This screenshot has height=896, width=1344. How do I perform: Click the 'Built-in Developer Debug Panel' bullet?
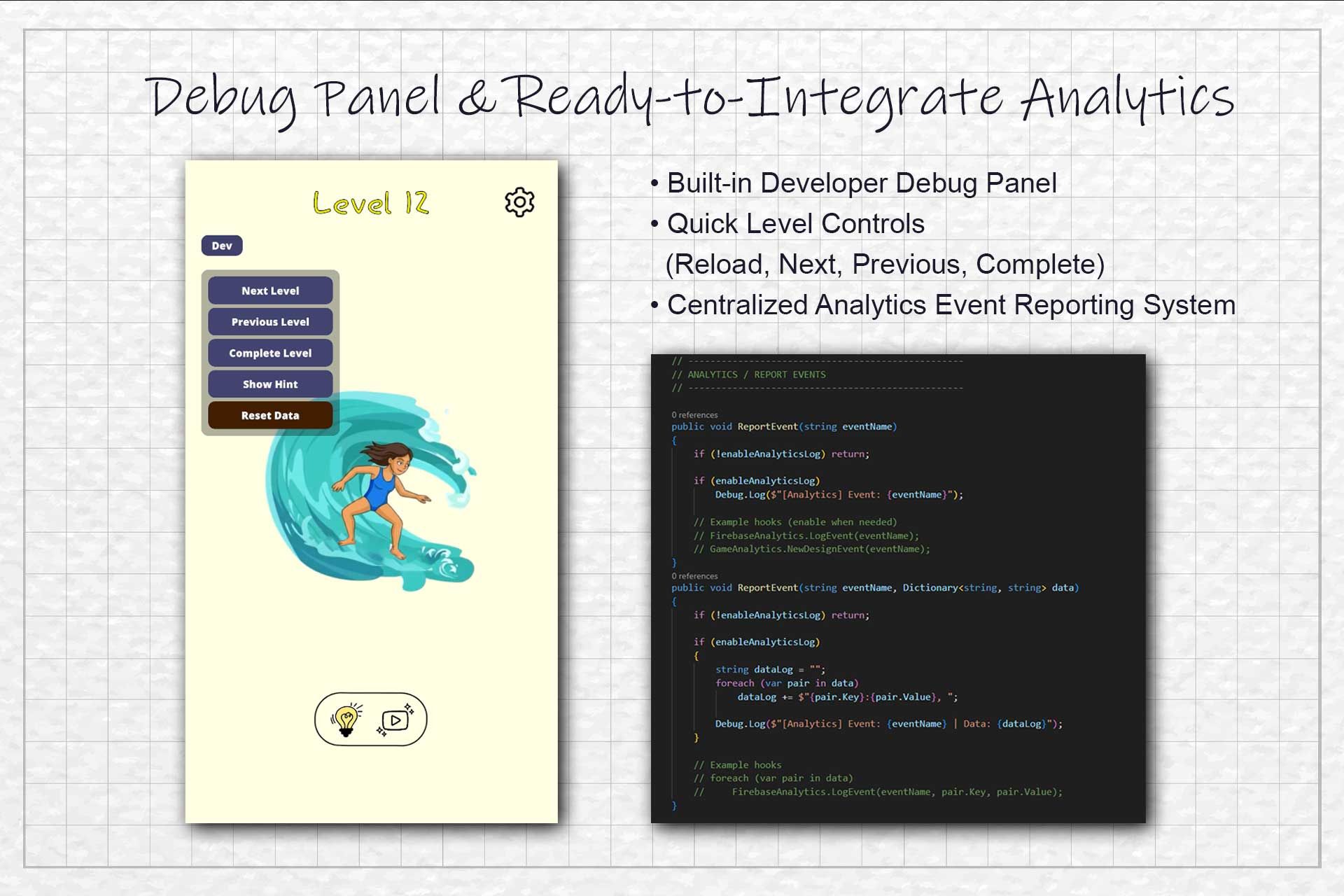click(x=861, y=183)
